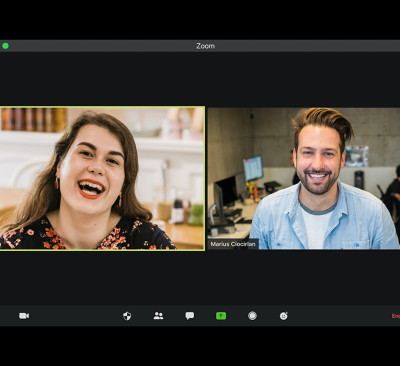Click the red End button
Screen dimensions: 400x366
click(x=396, y=316)
